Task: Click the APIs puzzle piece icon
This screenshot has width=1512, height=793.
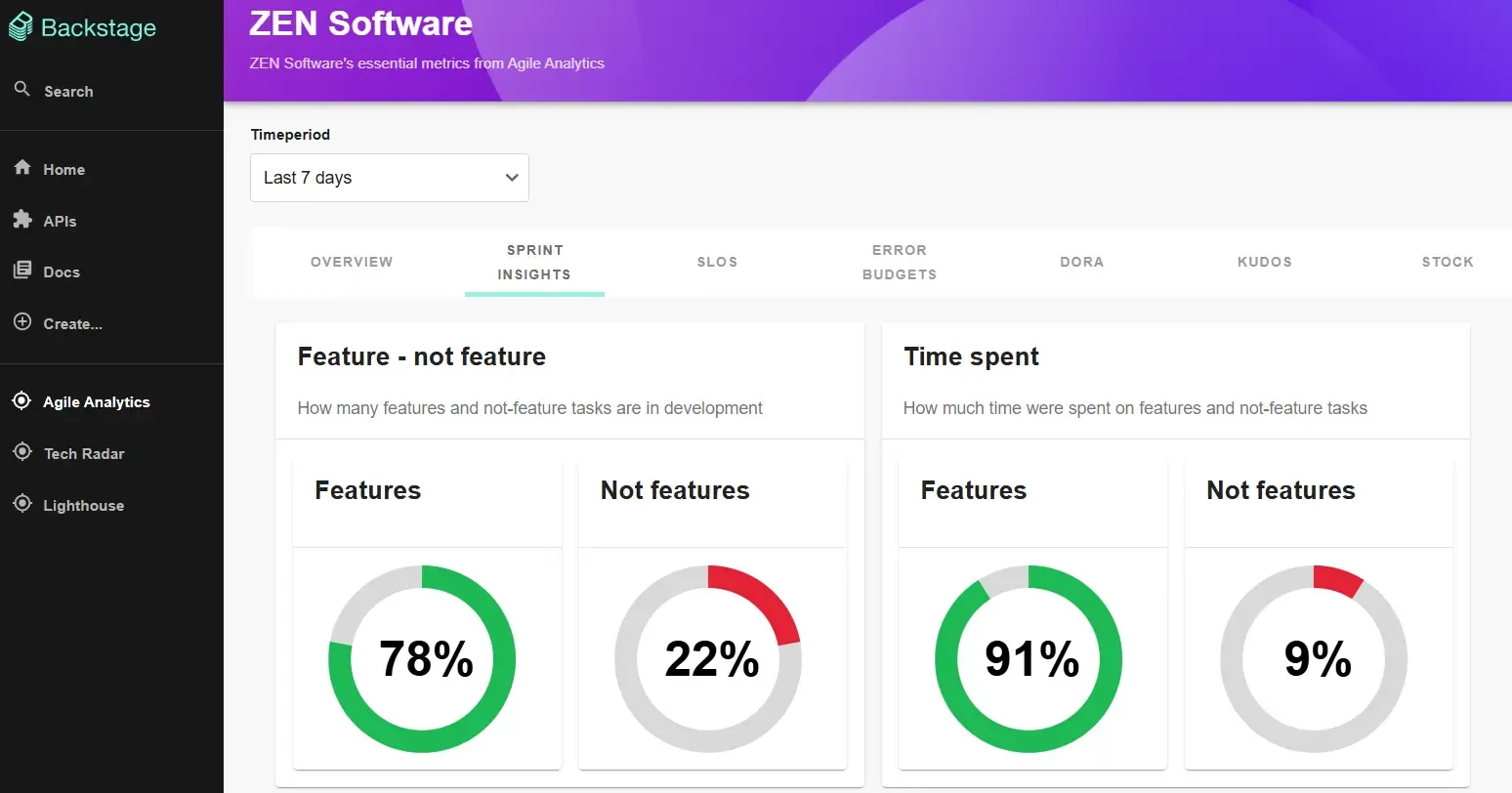Action: 22,219
